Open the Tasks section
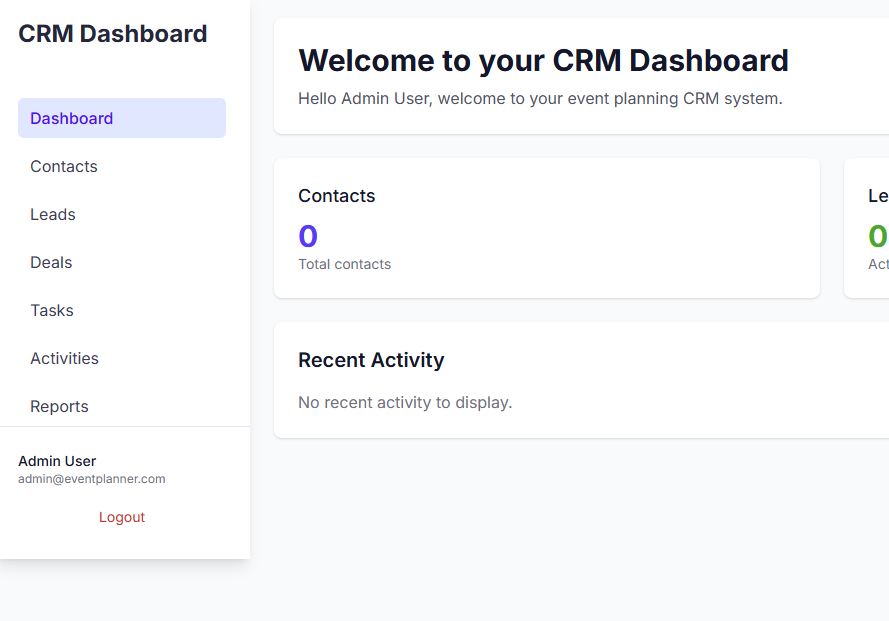The image size is (889, 621). click(122, 310)
